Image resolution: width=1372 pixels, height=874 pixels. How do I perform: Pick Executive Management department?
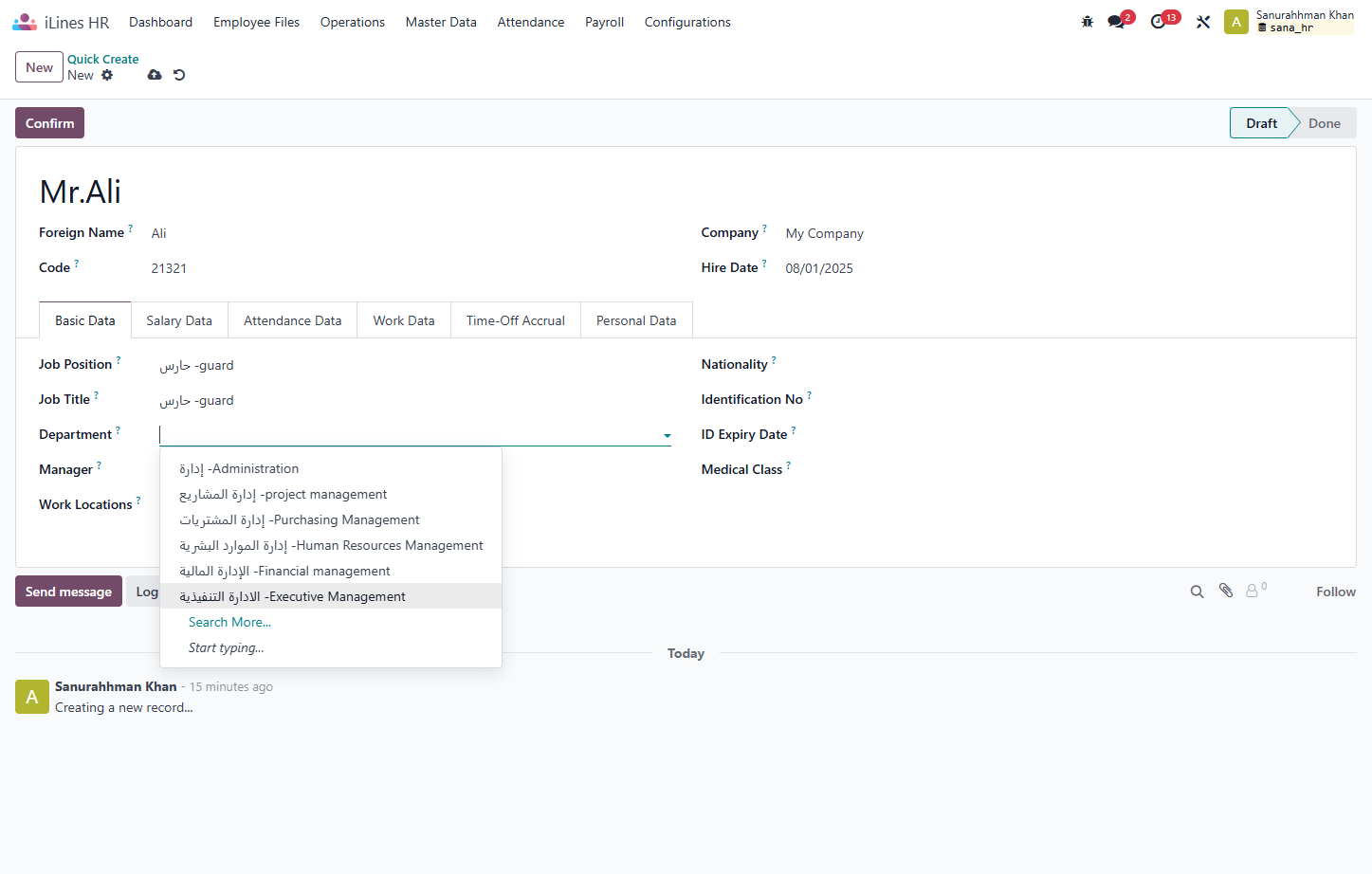331,596
